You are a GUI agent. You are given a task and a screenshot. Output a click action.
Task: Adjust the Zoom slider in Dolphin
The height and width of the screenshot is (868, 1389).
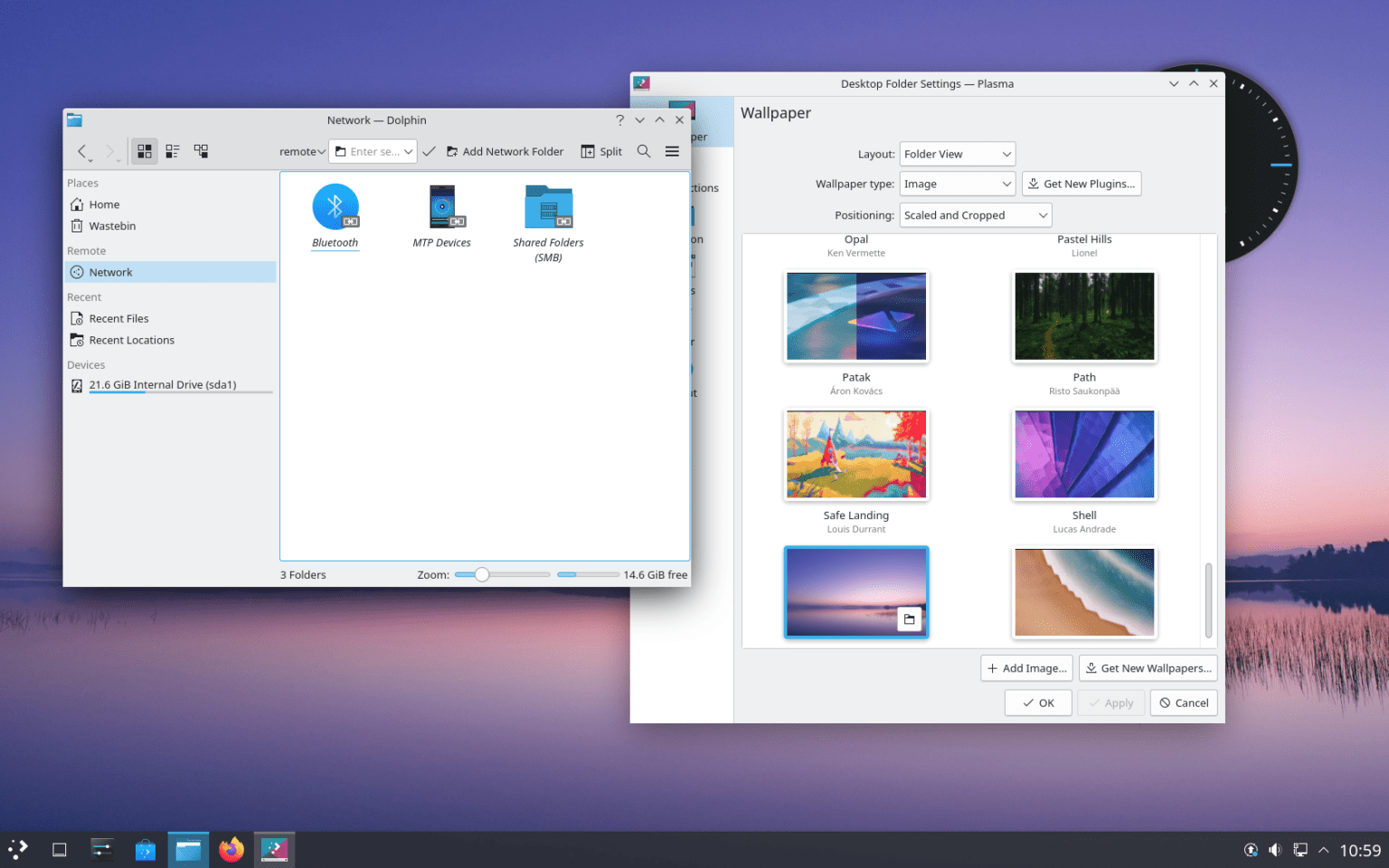click(480, 574)
